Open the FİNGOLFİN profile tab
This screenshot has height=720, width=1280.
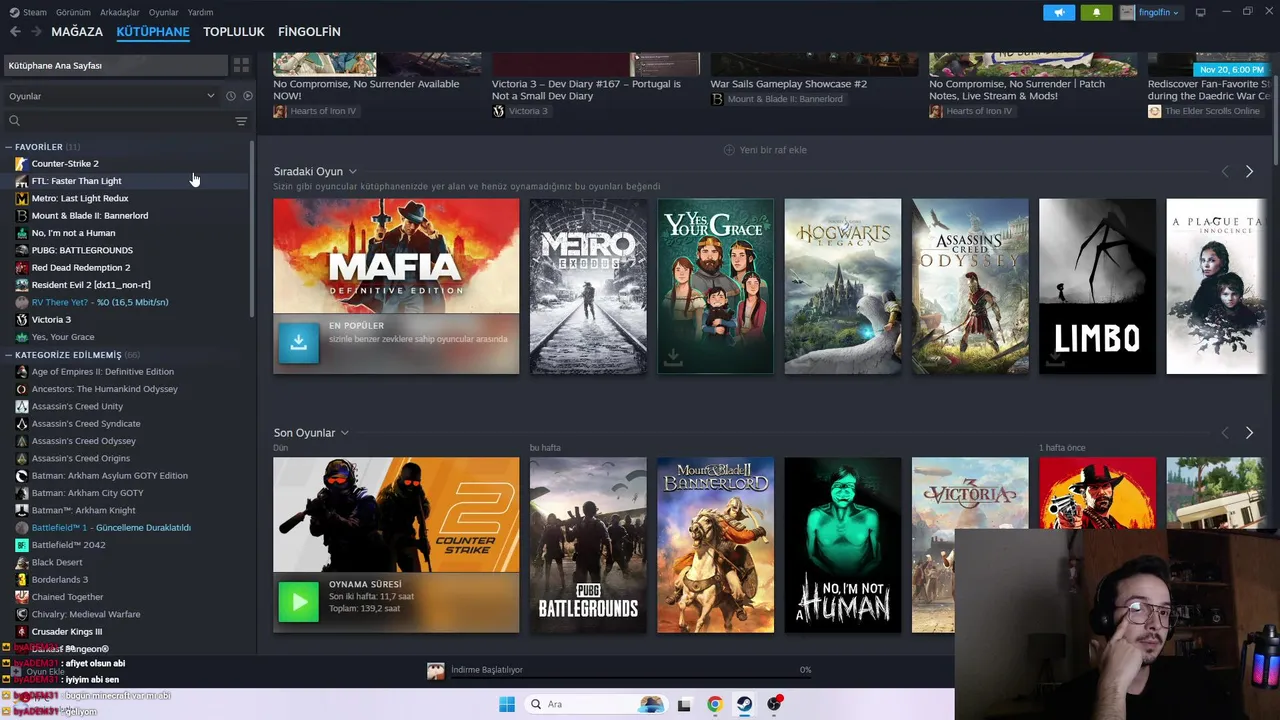tap(309, 32)
